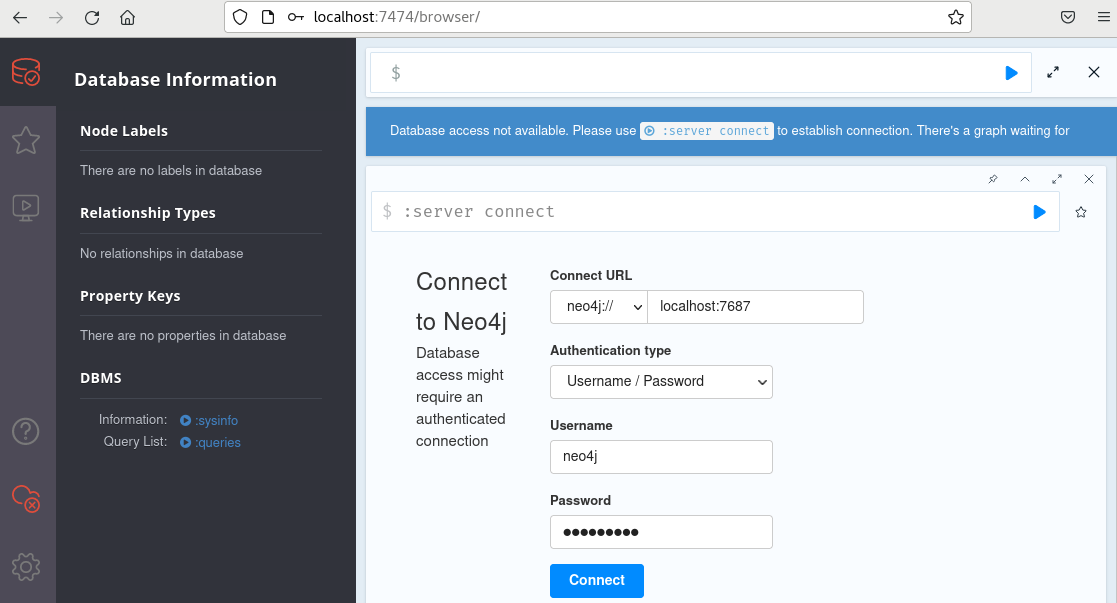The width and height of the screenshot is (1117, 603).
Task: Click the Database Information title
Action: click(175, 79)
